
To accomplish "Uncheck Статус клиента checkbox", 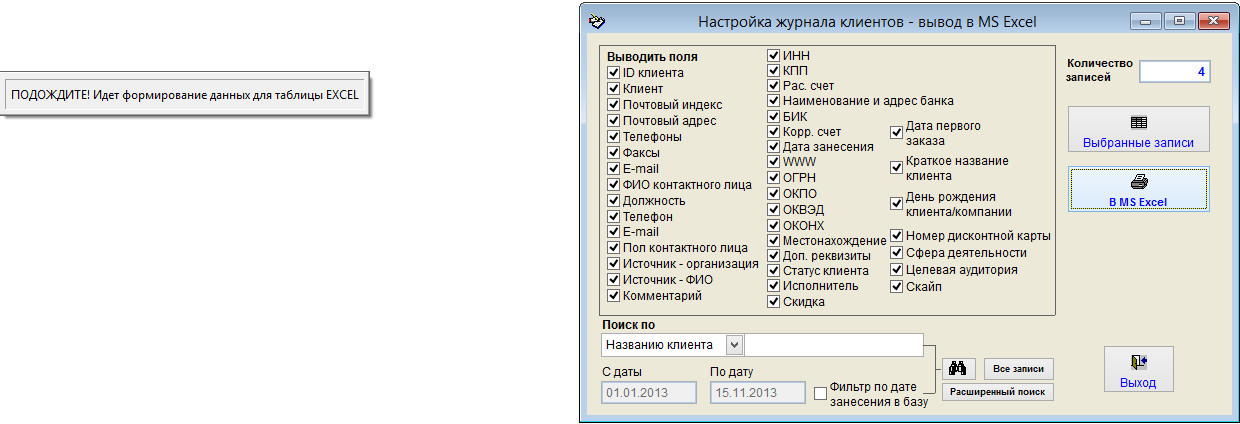I will pos(774,270).
